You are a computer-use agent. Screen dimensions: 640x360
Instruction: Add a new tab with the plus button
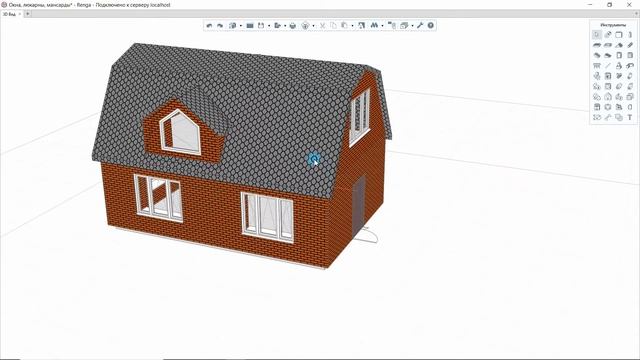[x=28, y=14]
